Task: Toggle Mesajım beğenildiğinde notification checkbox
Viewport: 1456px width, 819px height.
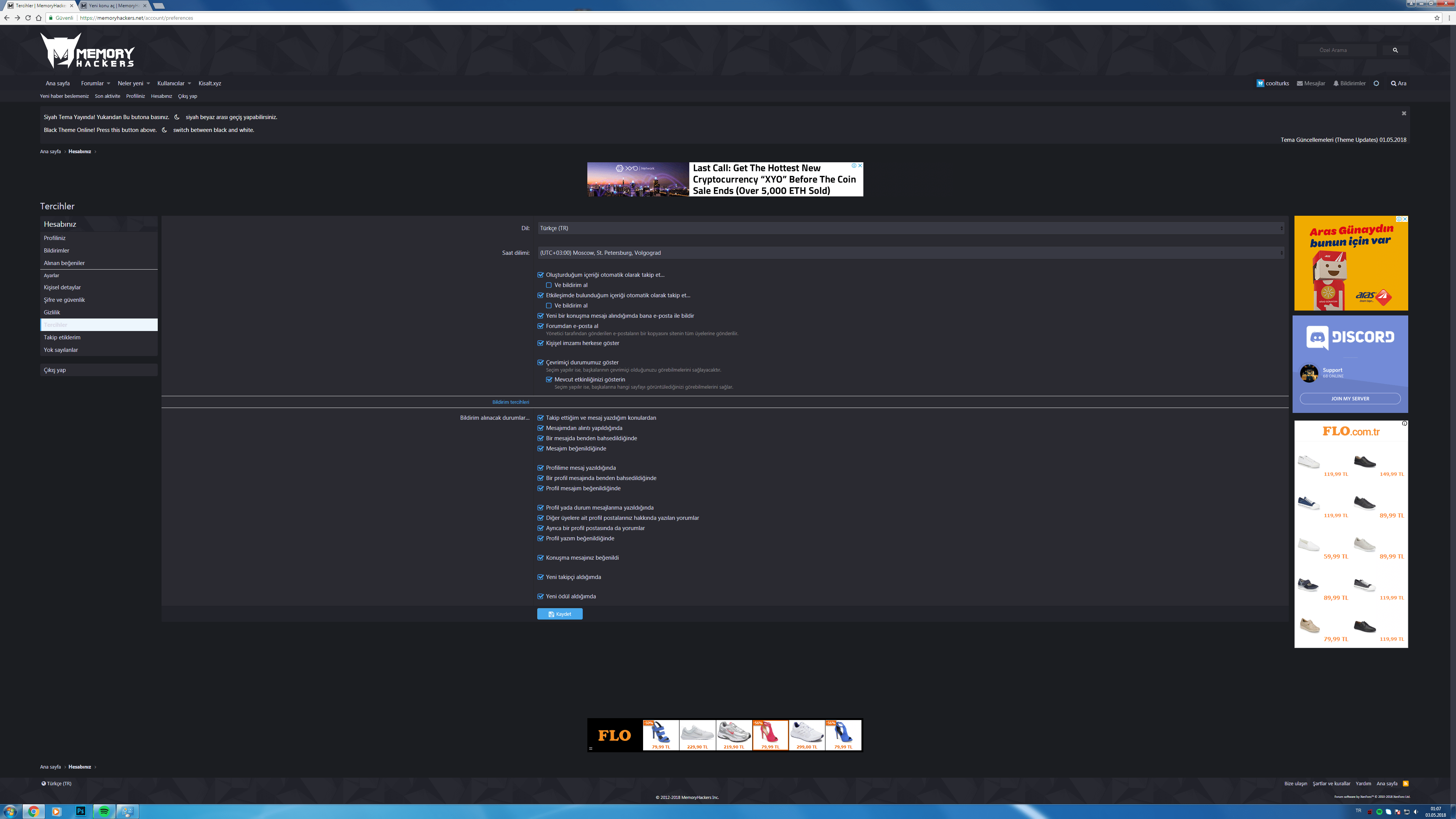Action: (540, 449)
